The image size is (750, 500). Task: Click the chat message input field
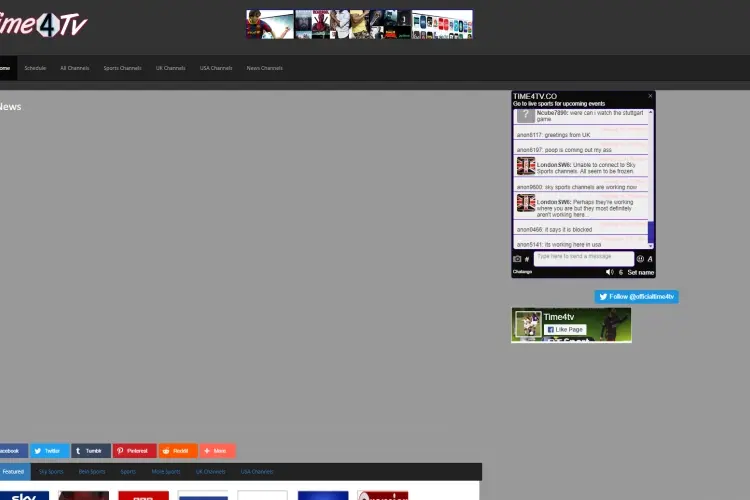[584, 258]
